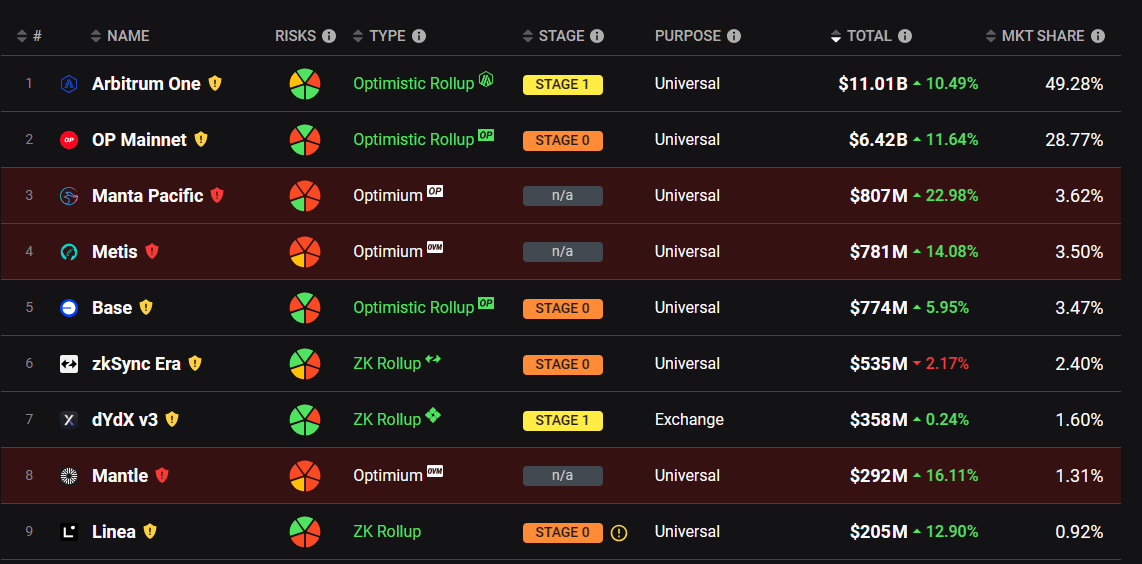This screenshot has height=564, width=1142.
Task: Click the yellow shield beside Arbitrum One
Action: (215, 84)
